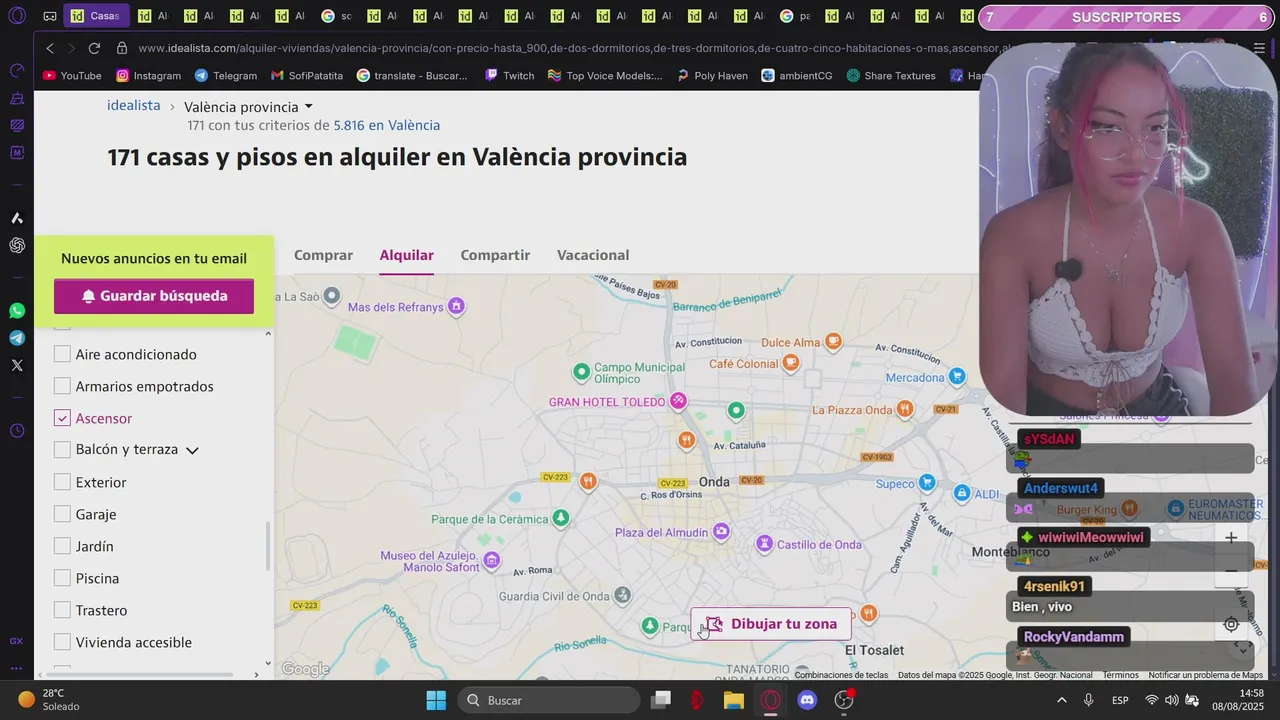Open the Twitch bookmark
Viewport: 1280px width, 720px height.
tap(509, 76)
